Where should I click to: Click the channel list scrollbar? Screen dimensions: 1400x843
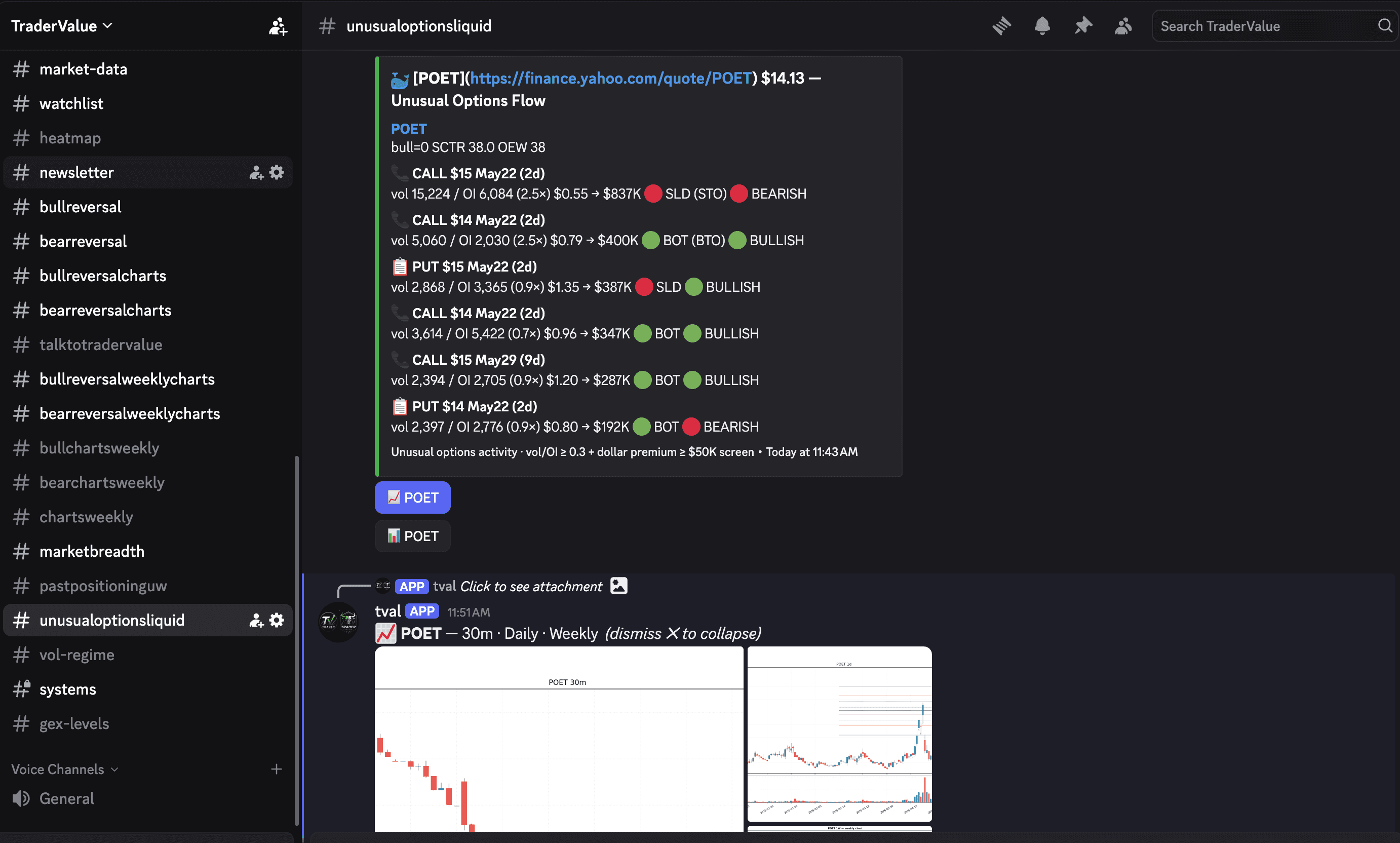coord(296,640)
